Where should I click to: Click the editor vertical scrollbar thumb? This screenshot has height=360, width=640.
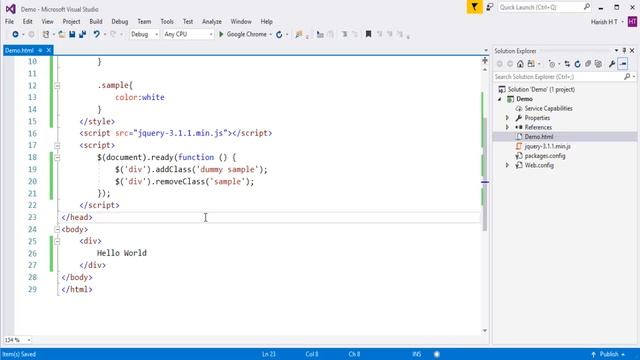pos(485,173)
